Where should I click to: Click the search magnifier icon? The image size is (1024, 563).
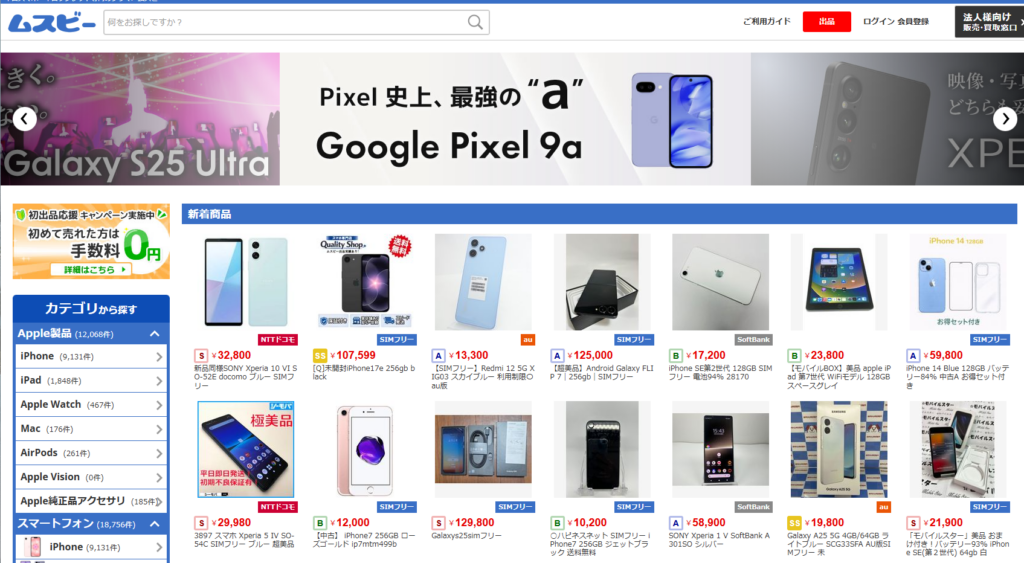click(x=475, y=22)
